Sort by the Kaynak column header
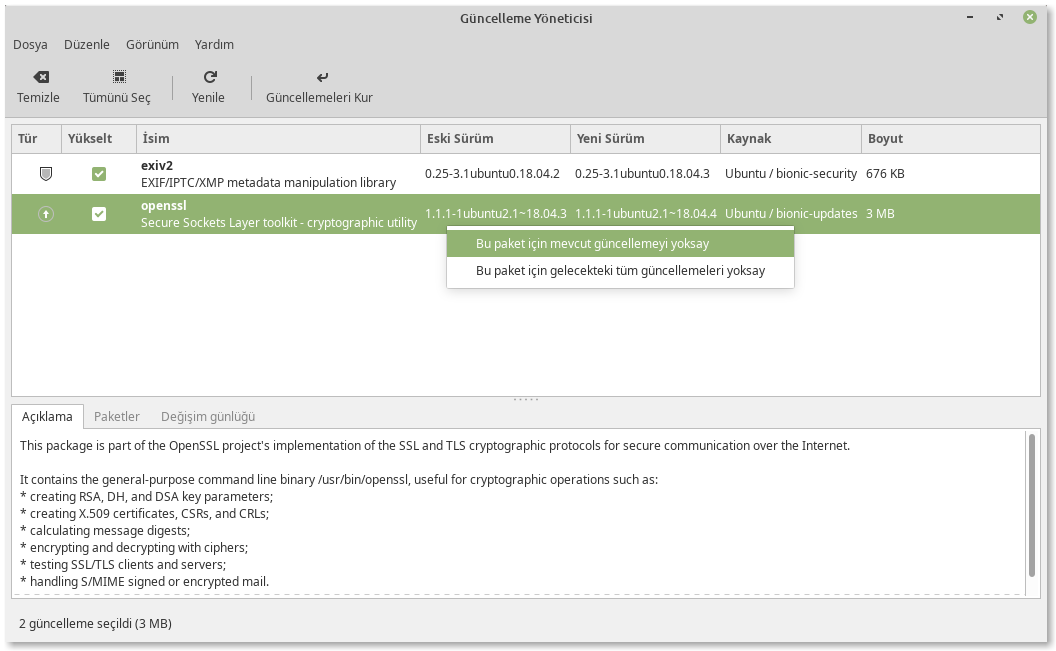Viewport: 1056px width, 651px height. pos(791,139)
